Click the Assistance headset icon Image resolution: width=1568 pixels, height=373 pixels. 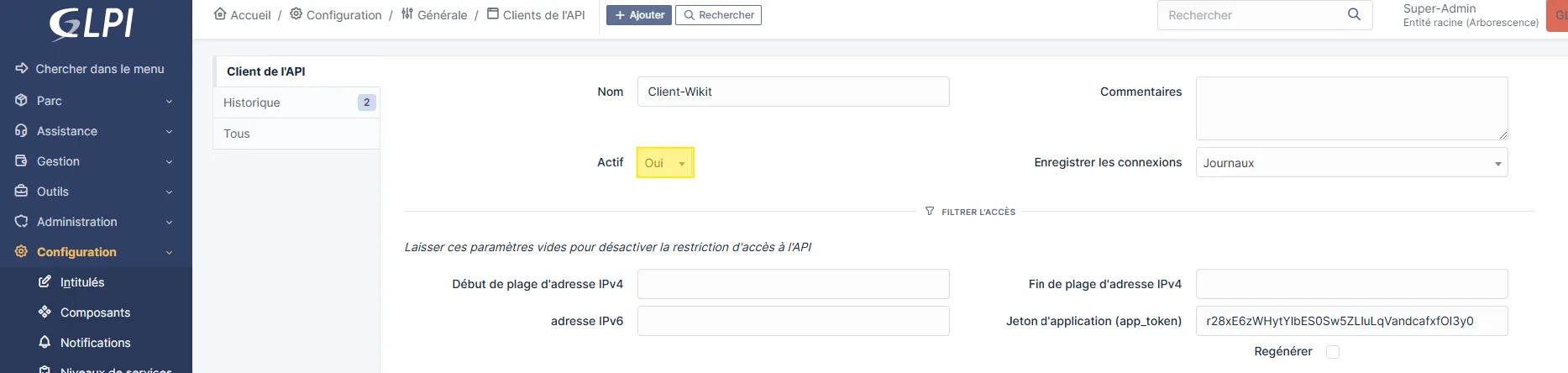point(22,131)
